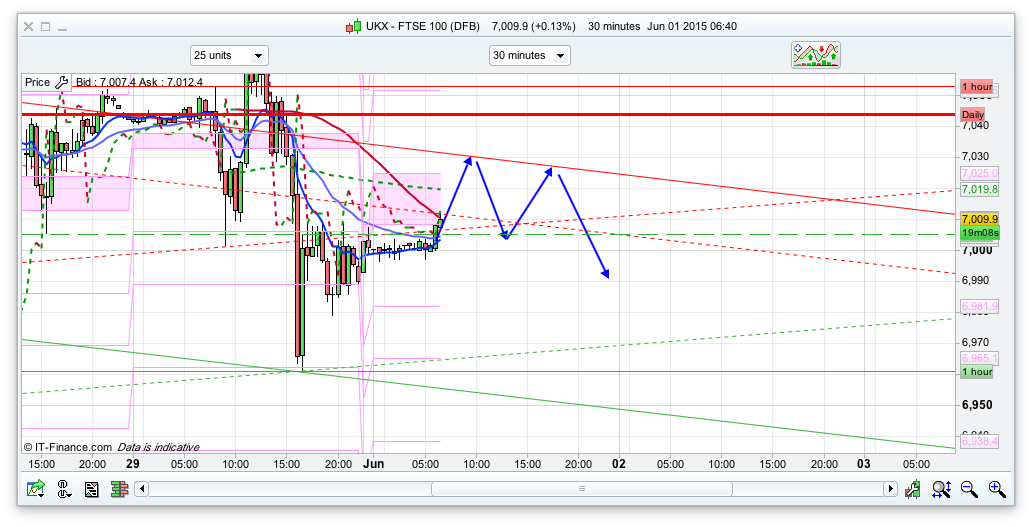Click the '02' date axis label
1032x527 pixels.
click(x=619, y=464)
